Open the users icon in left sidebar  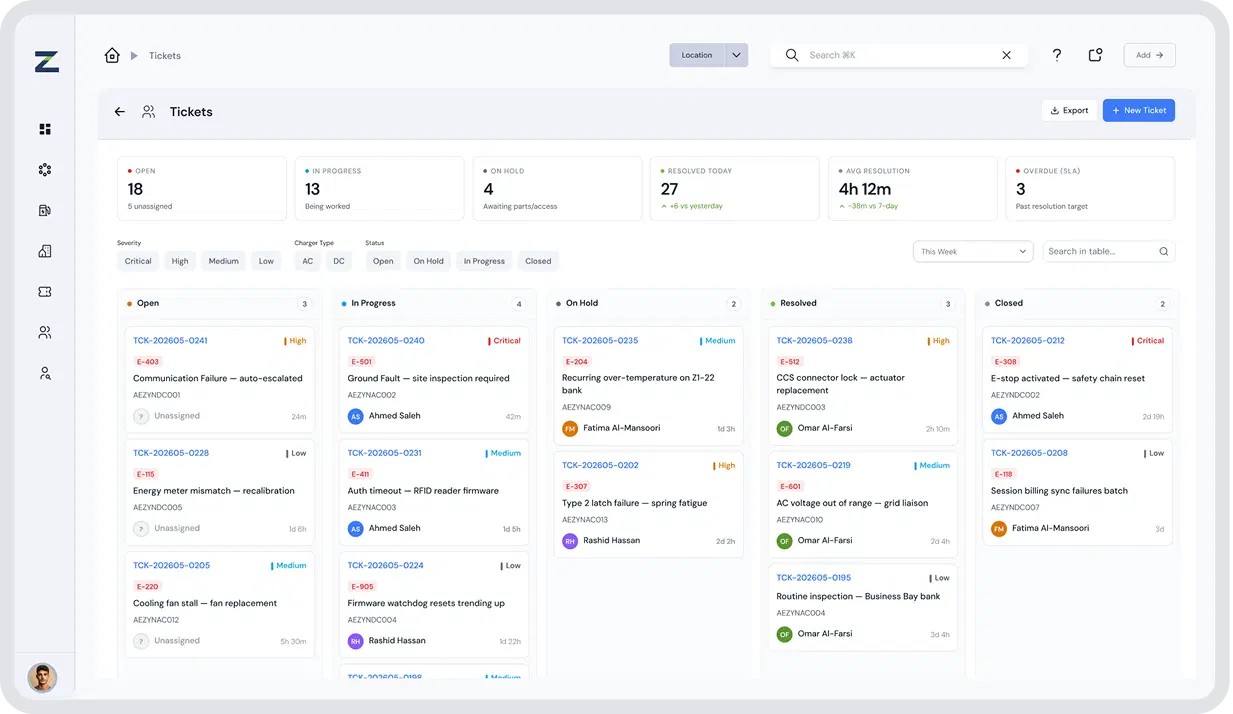[x=45, y=332]
